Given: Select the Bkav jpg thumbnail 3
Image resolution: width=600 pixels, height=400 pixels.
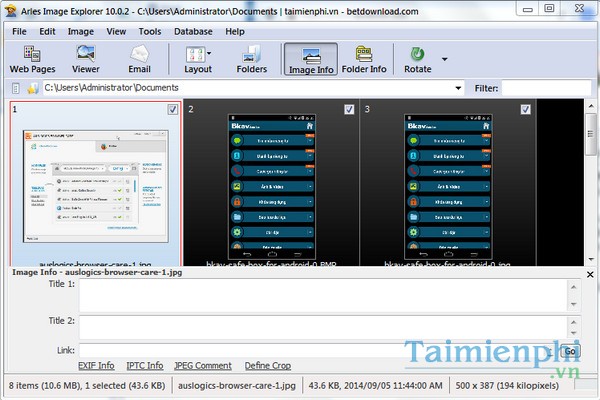Looking at the screenshot, I should coord(448,183).
